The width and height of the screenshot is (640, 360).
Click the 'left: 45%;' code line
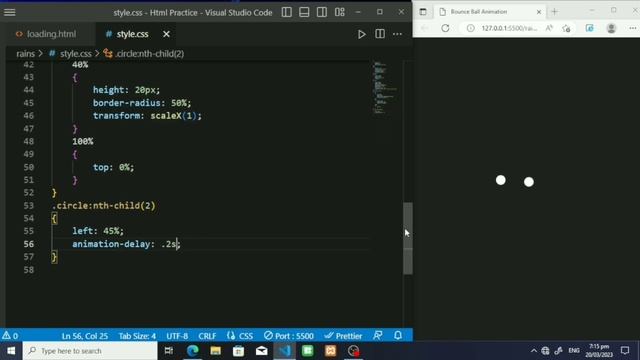point(98,231)
